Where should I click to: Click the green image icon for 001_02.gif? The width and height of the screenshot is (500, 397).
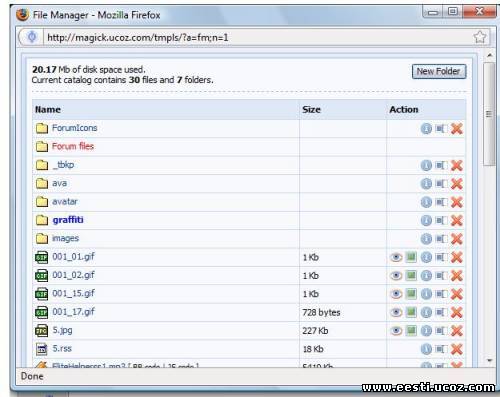pyautogui.click(x=411, y=275)
